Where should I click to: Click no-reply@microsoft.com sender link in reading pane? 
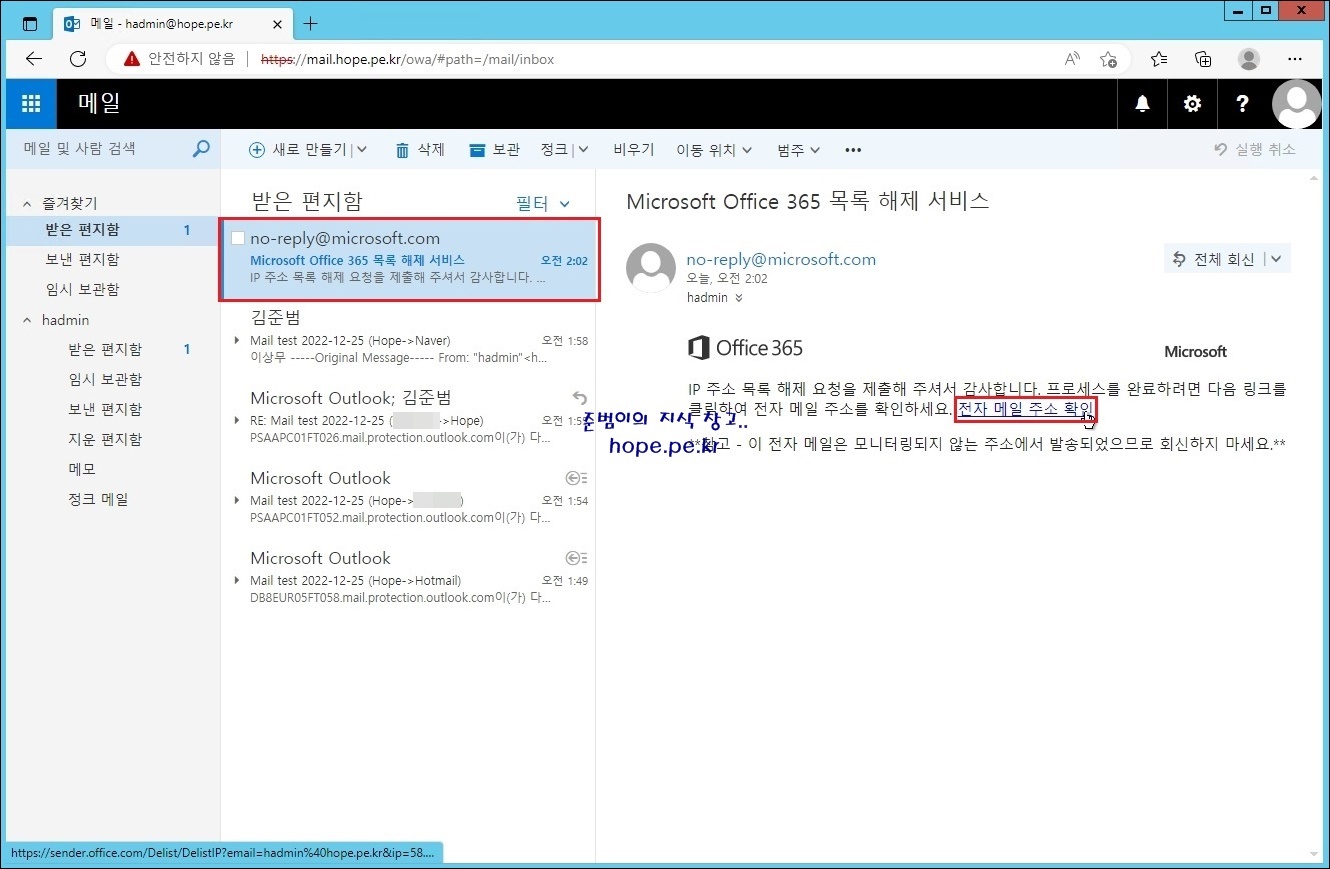(781, 259)
